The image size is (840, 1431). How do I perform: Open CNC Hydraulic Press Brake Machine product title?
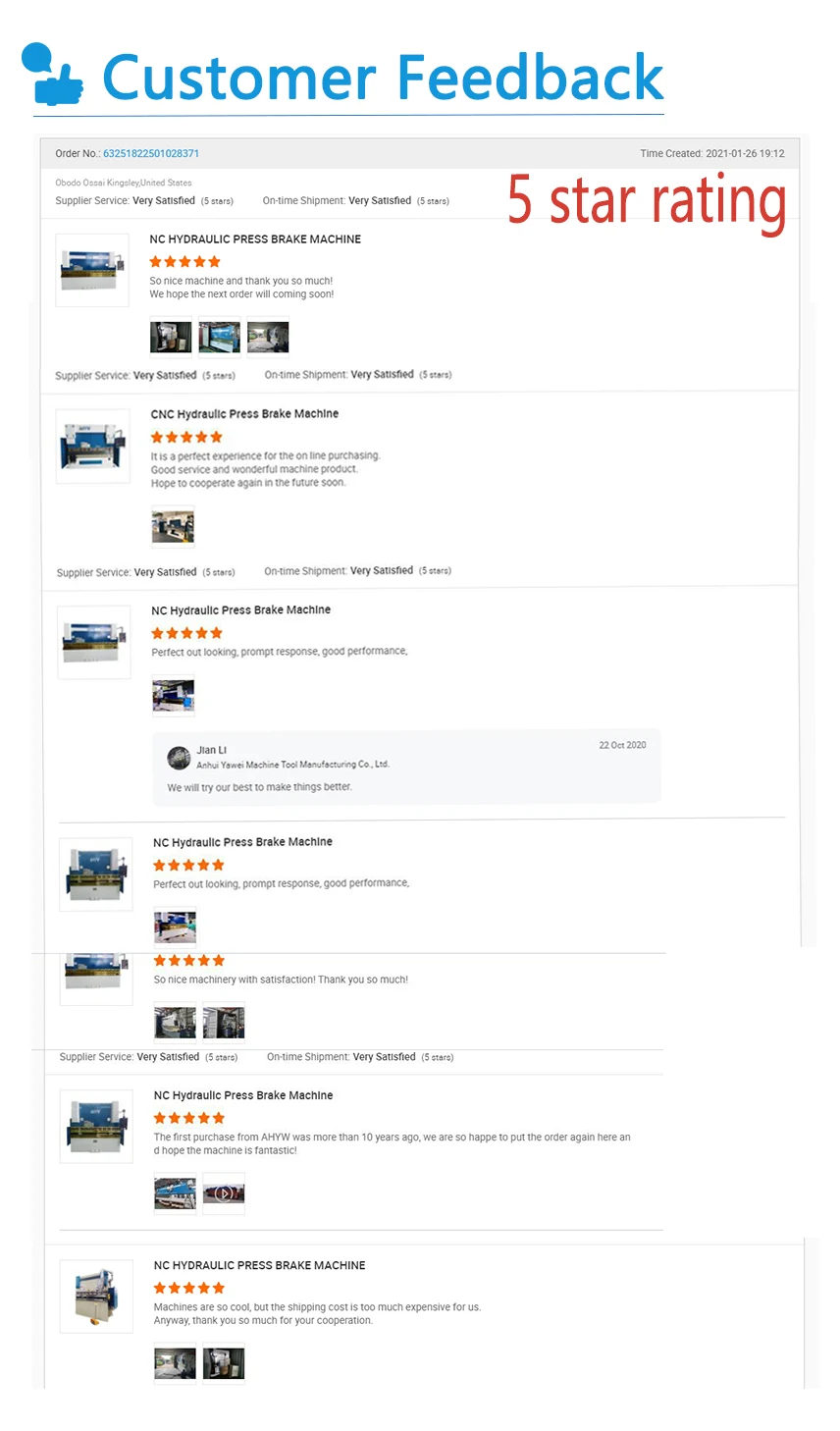pos(244,414)
